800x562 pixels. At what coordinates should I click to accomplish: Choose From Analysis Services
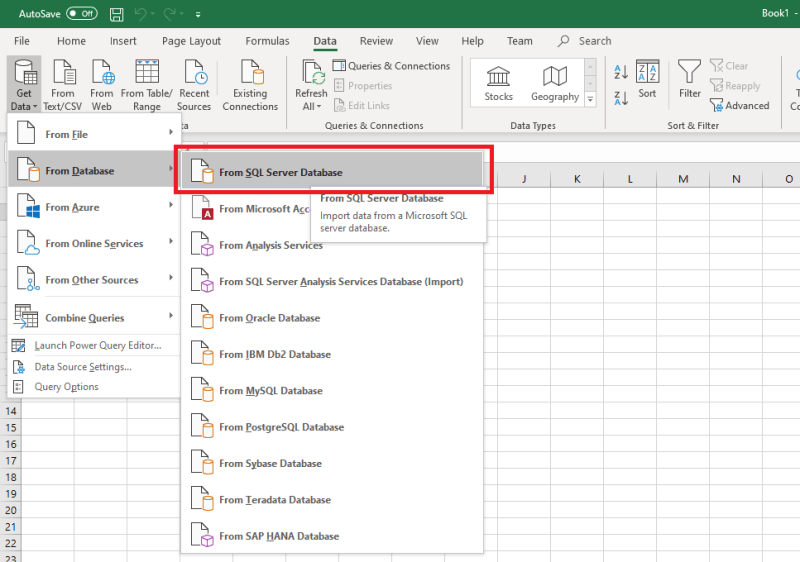point(332,245)
